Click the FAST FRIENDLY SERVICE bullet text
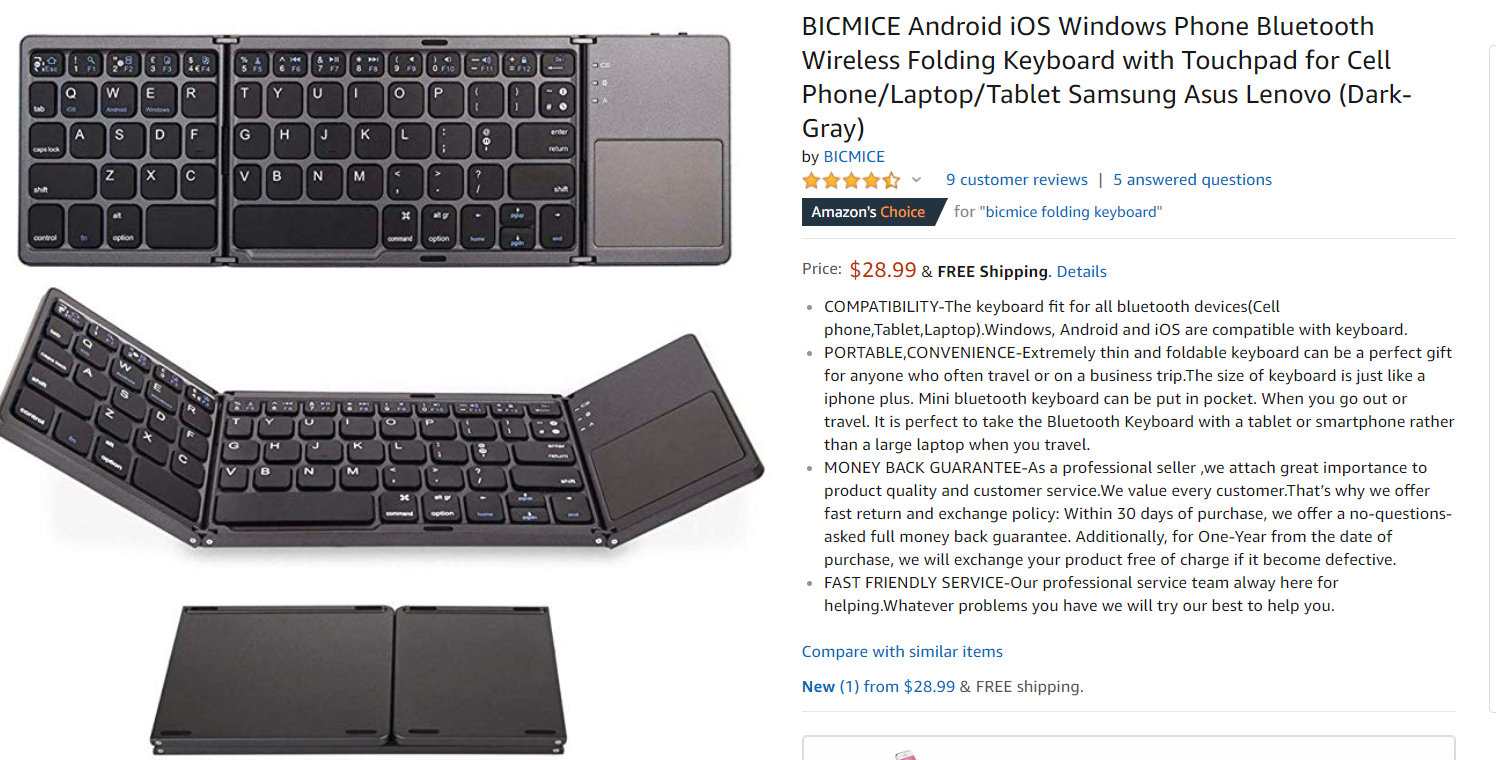Image resolution: width=1496 pixels, height=760 pixels. point(1081,594)
